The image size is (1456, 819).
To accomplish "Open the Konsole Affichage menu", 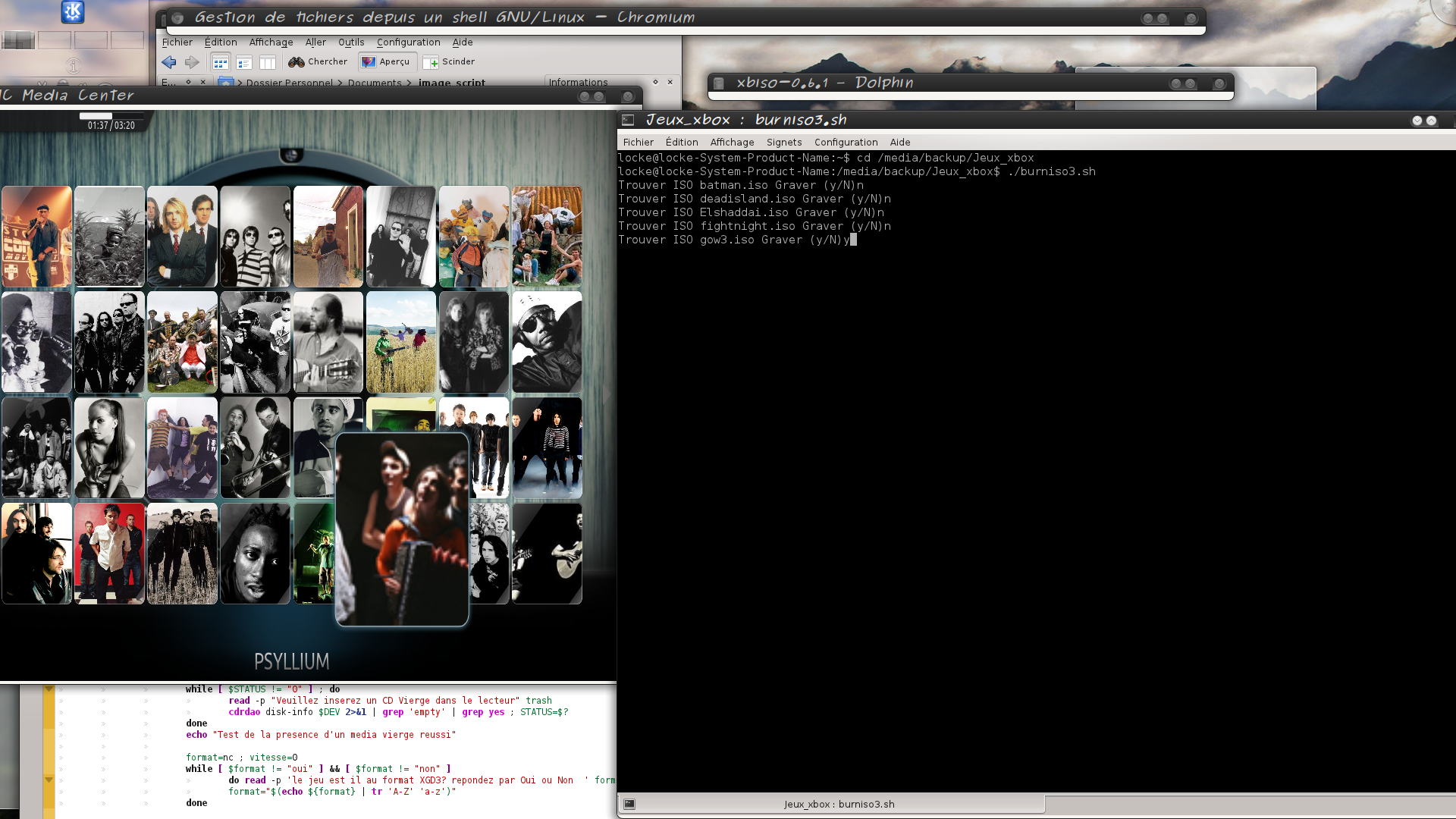I will [x=732, y=142].
